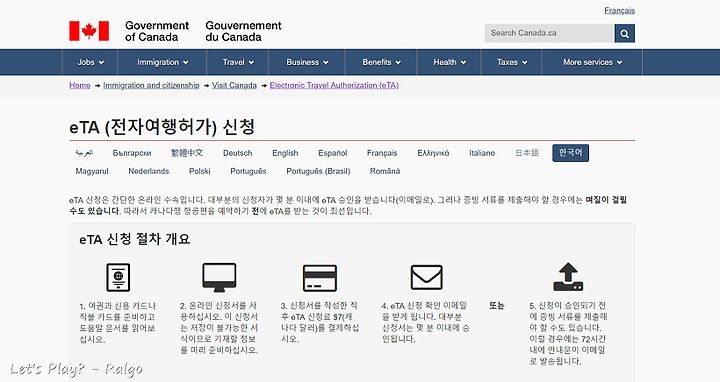Select the Português (Brasil) language tab
The height and width of the screenshot is (382, 720).
[x=318, y=171]
